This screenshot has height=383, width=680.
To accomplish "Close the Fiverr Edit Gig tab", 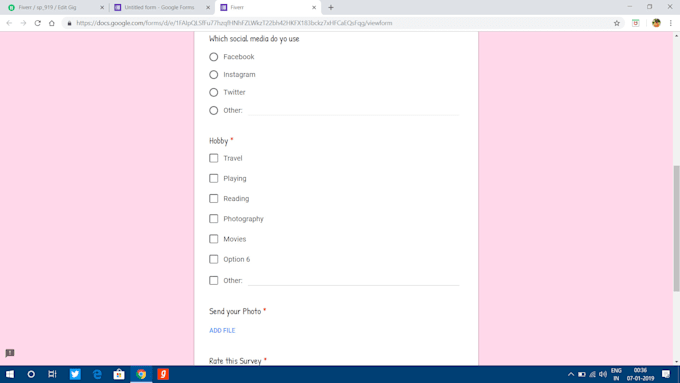I will (102, 7).
